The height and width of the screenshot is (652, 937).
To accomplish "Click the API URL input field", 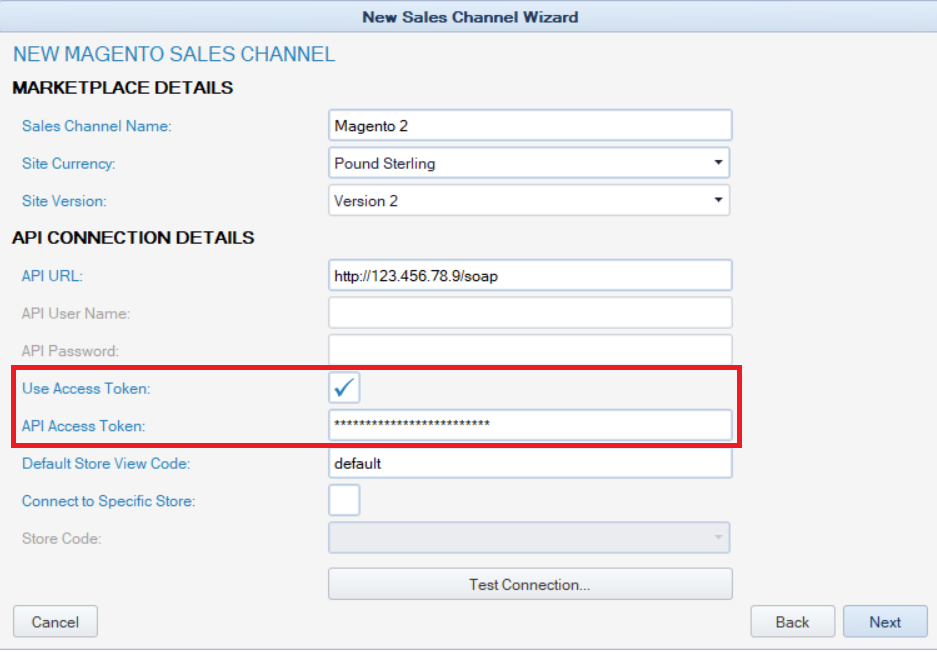I will 530,276.
